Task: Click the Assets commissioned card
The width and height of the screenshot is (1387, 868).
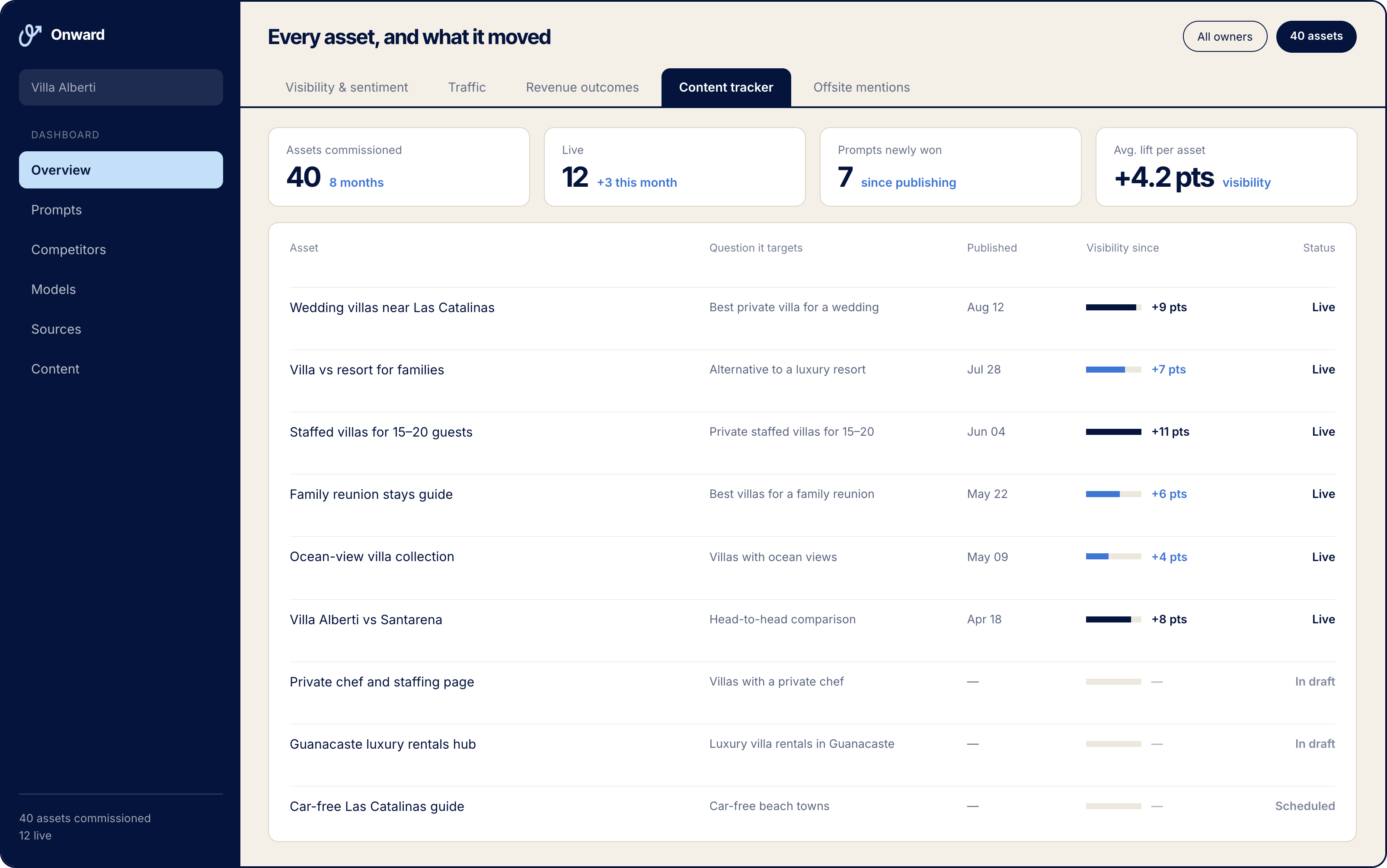Action: click(x=399, y=167)
